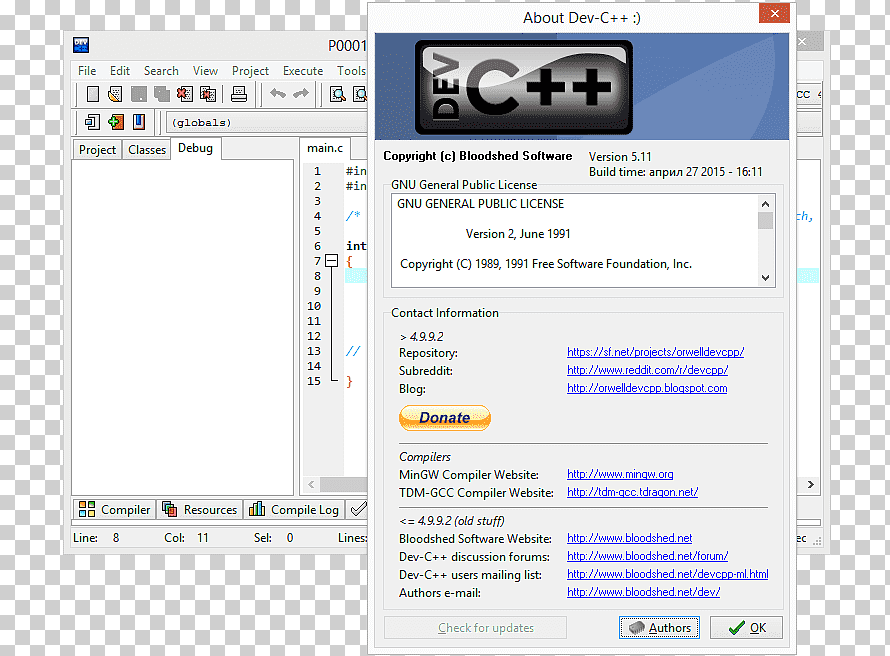Click the 'Version 5.11' text
This screenshot has width=890, height=656.
pyautogui.click(x=620, y=157)
